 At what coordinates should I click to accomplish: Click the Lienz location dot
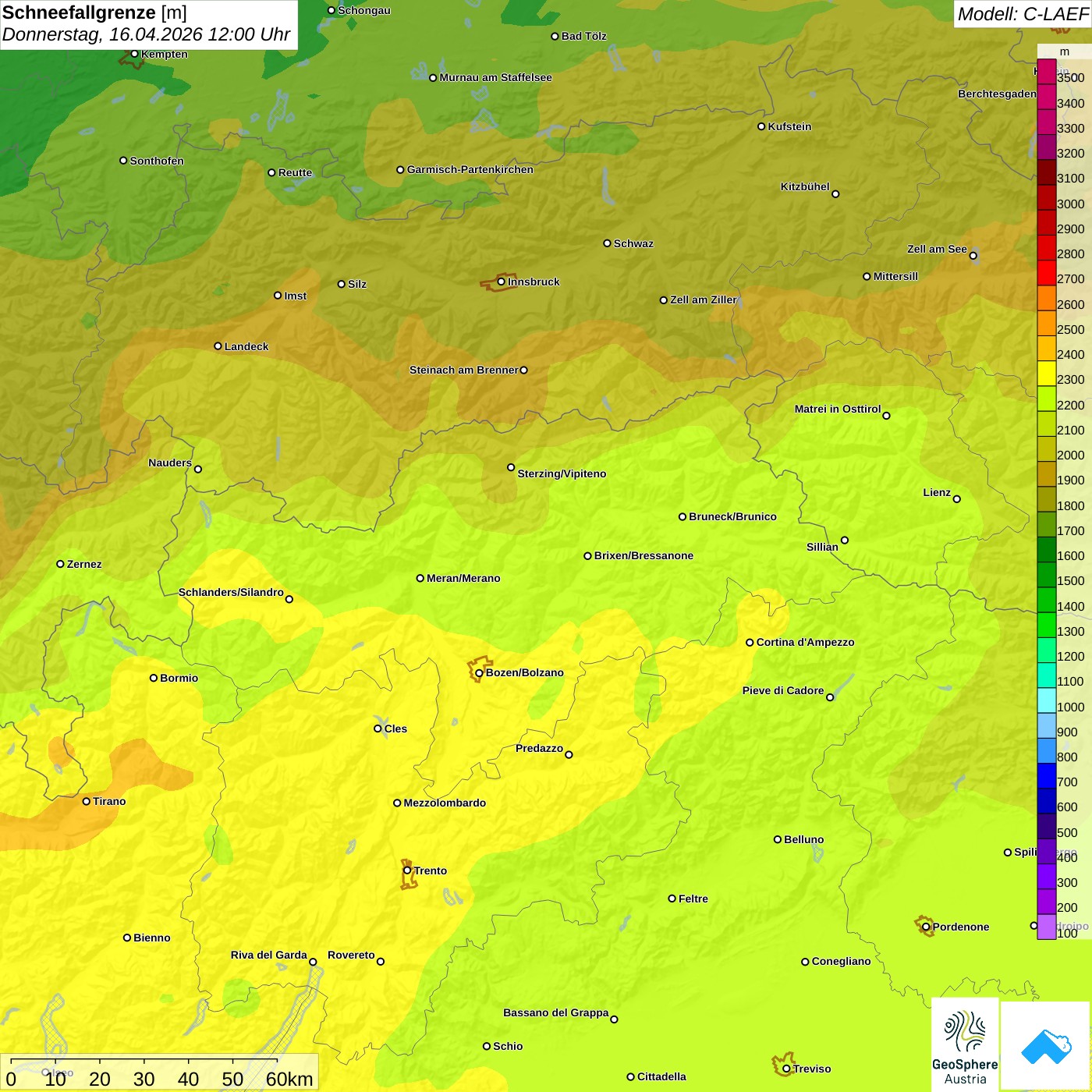click(957, 499)
